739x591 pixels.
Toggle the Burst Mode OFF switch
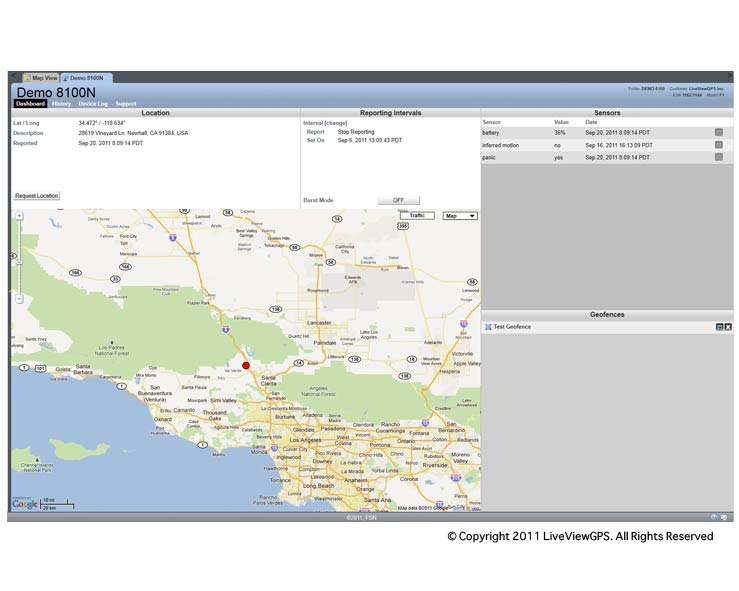coord(398,200)
